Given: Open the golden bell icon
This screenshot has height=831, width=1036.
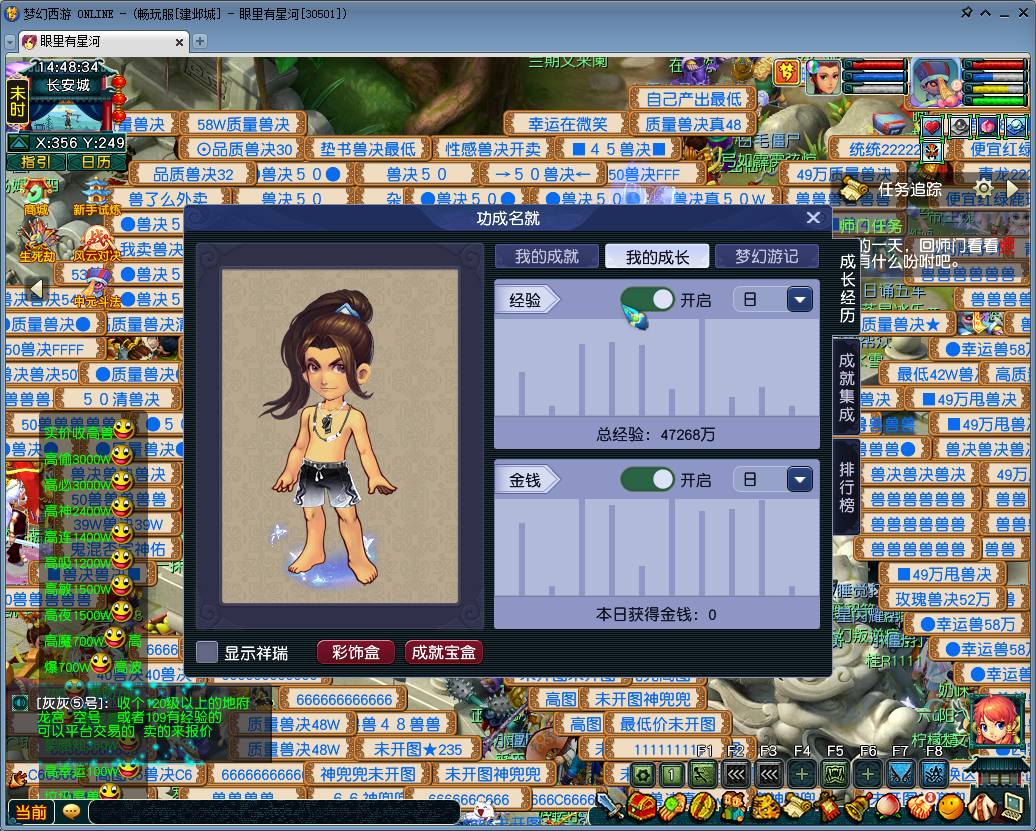Looking at the screenshot, I should click(x=858, y=806).
